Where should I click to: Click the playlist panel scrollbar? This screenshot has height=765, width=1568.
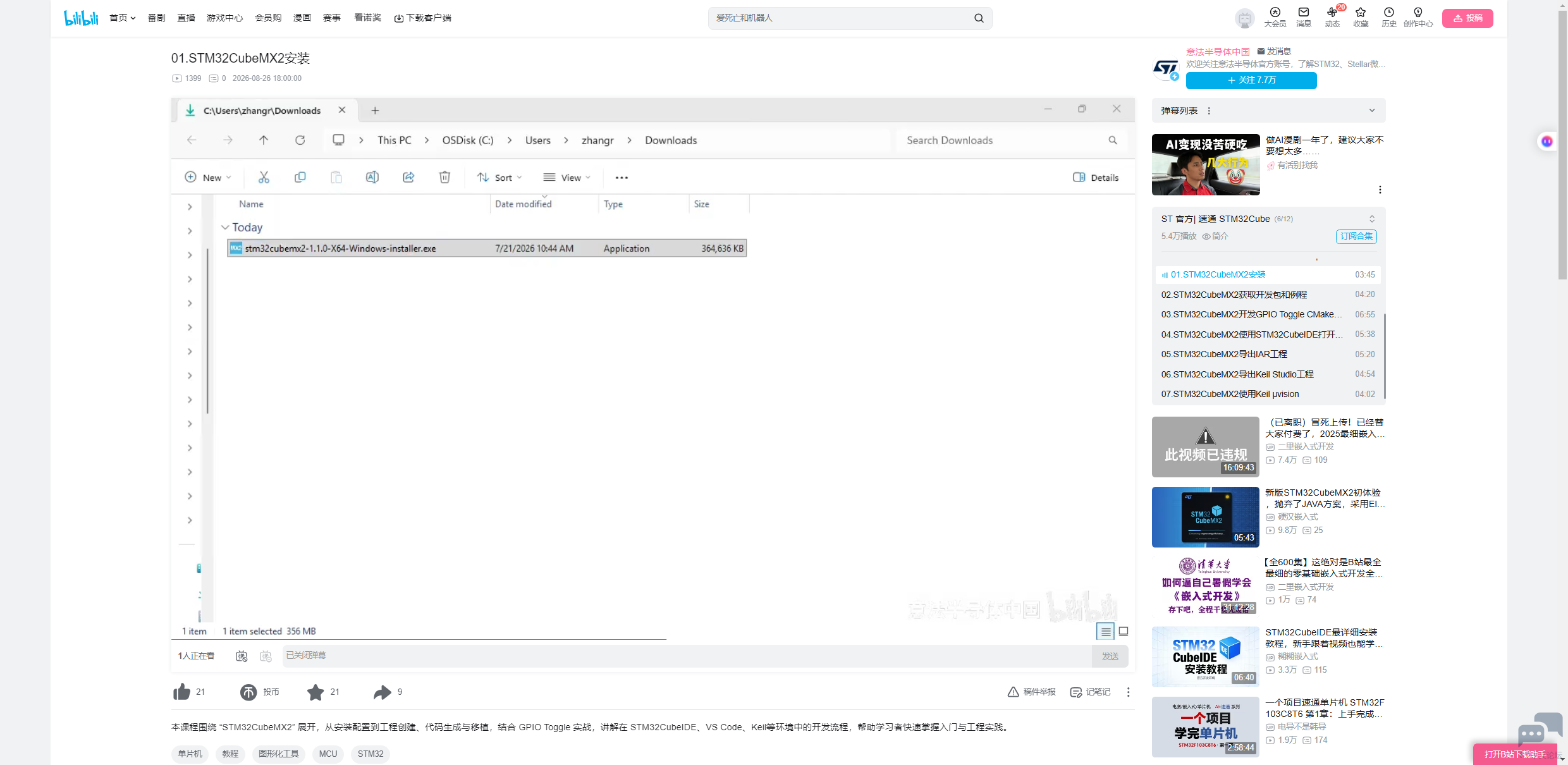(1384, 355)
